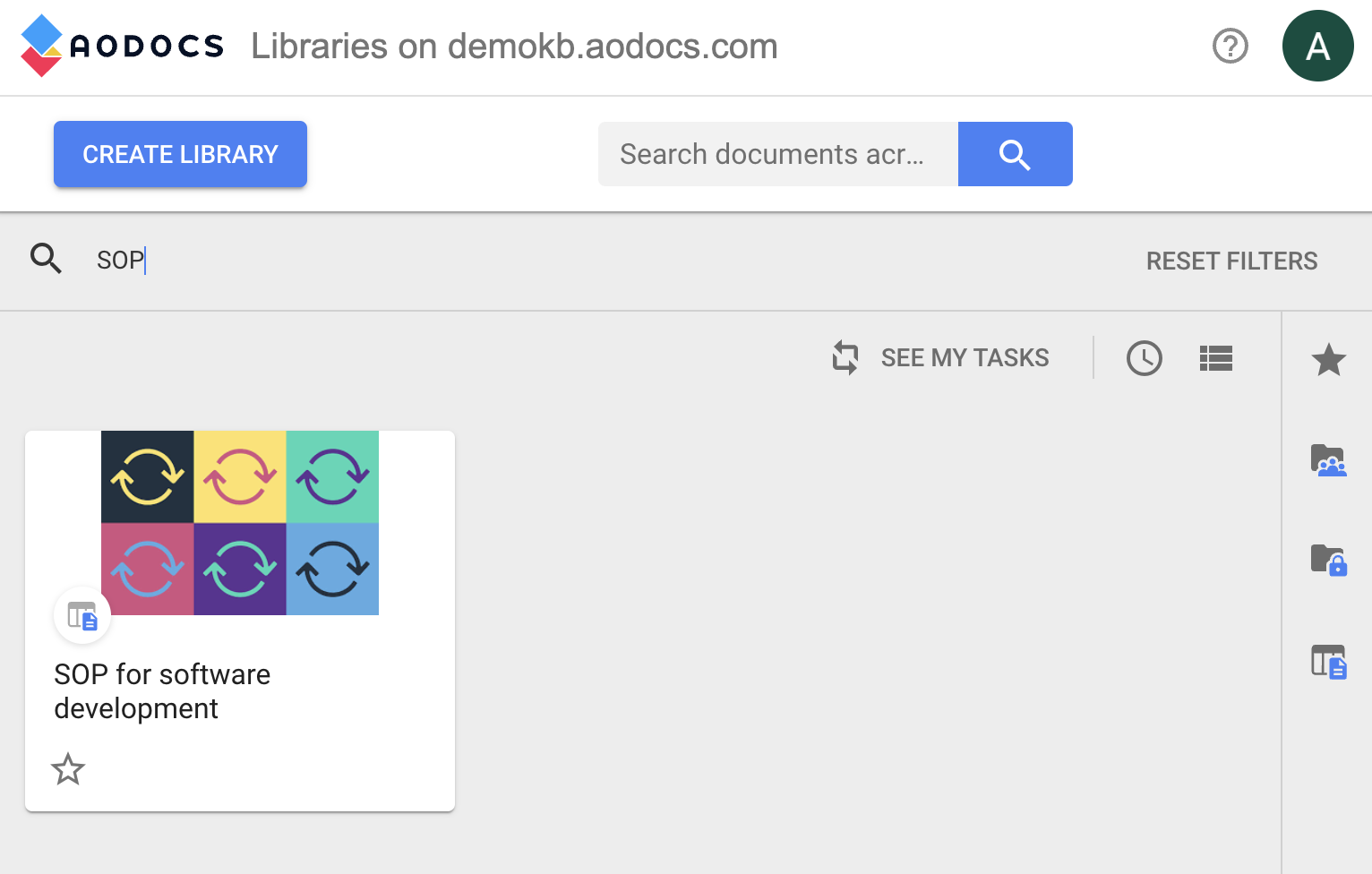Screen dimensions: 1372x874
Task: Sort libraries by recent using clock icon
Action: pyautogui.click(x=1144, y=358)
